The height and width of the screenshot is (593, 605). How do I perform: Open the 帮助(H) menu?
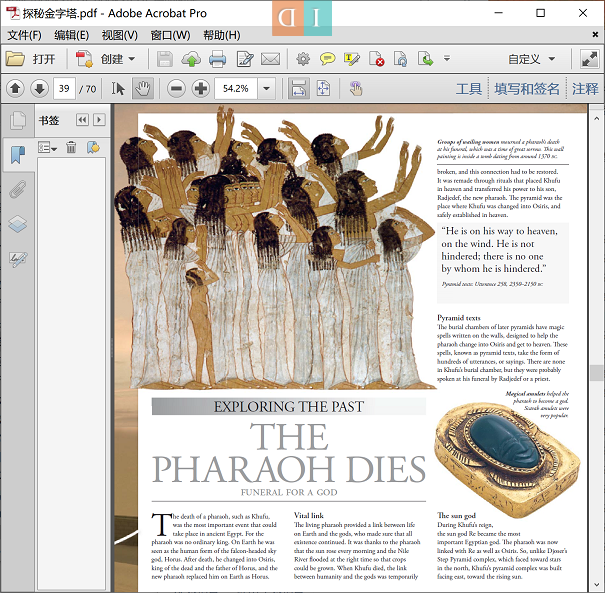coord(221,35)
